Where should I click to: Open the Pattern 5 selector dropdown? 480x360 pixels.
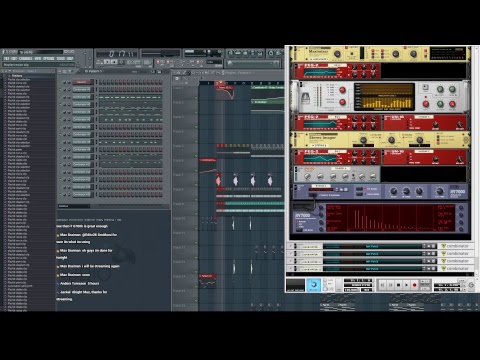[x=94, y=71]
